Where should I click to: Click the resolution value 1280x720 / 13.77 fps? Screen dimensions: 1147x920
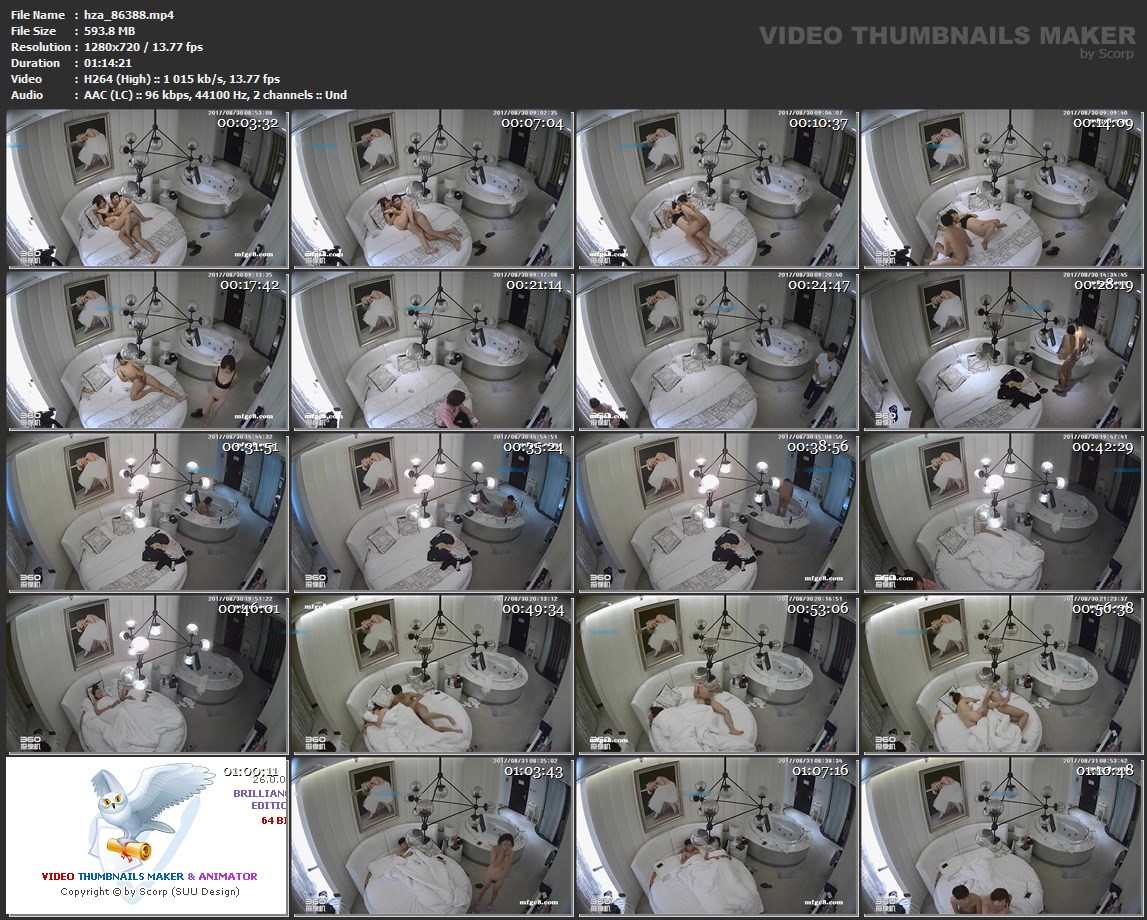tap(143, 47)
